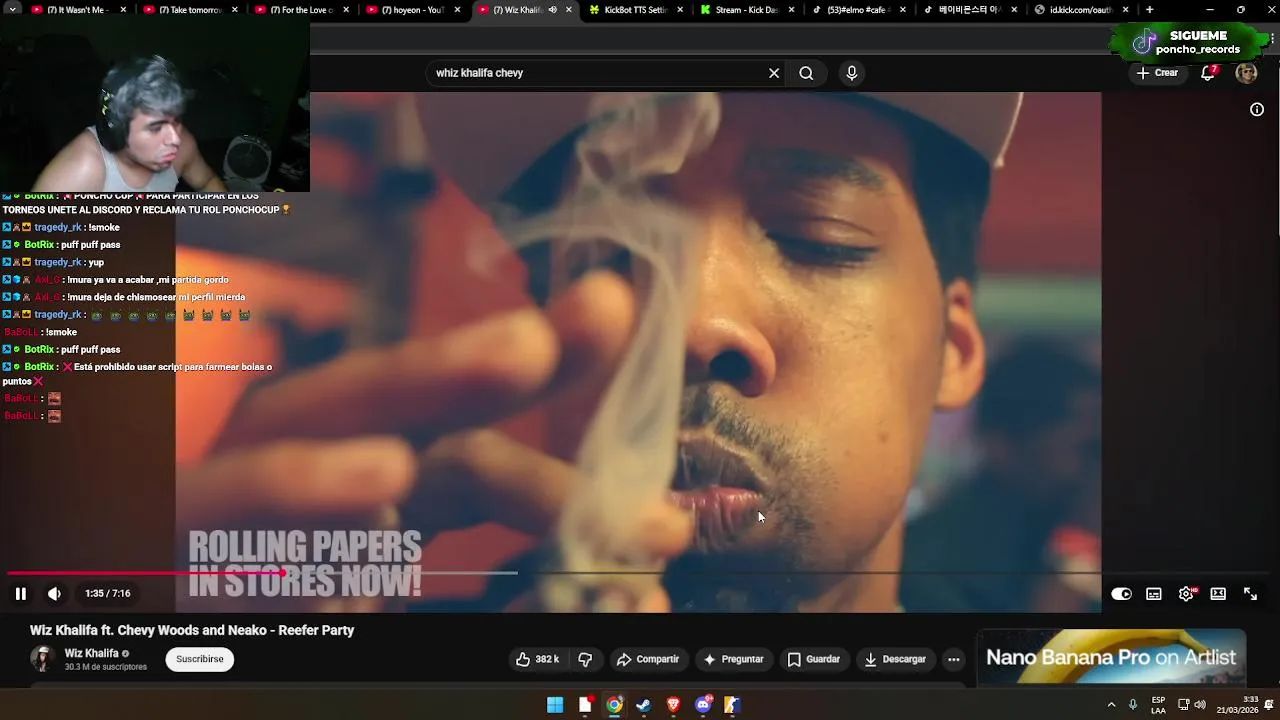Open Brave browser from the taskbar
The width and height of the screenshot is (1280, 720).
coord(673,705)
